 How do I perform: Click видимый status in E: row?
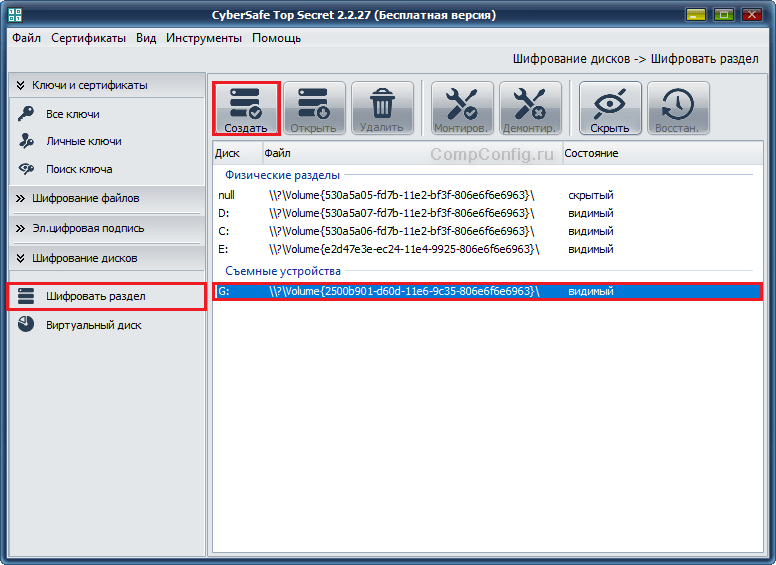[590, 249]
